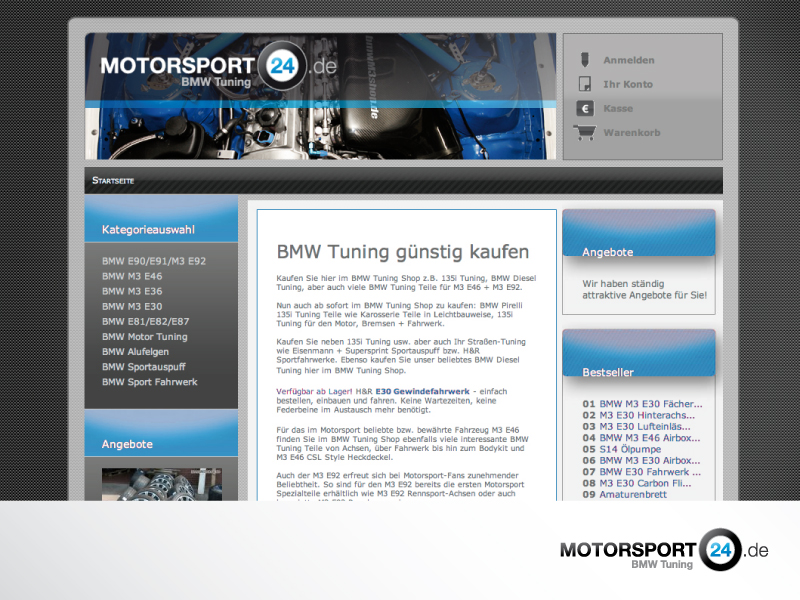Open the Anmelden link
800x600 pixels.
pyautogui.click(x=629, y=60)
